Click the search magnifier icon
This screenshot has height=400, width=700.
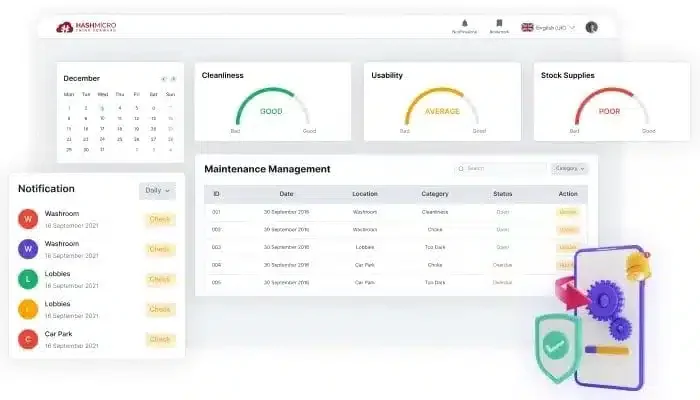[x=461, y=169]
